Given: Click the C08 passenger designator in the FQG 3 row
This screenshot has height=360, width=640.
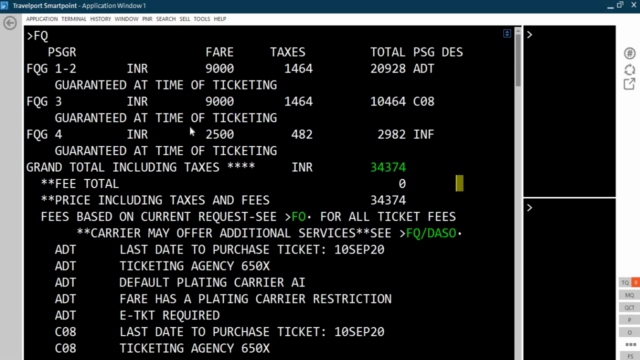Looking at the screenshot, I should [424, 102].
